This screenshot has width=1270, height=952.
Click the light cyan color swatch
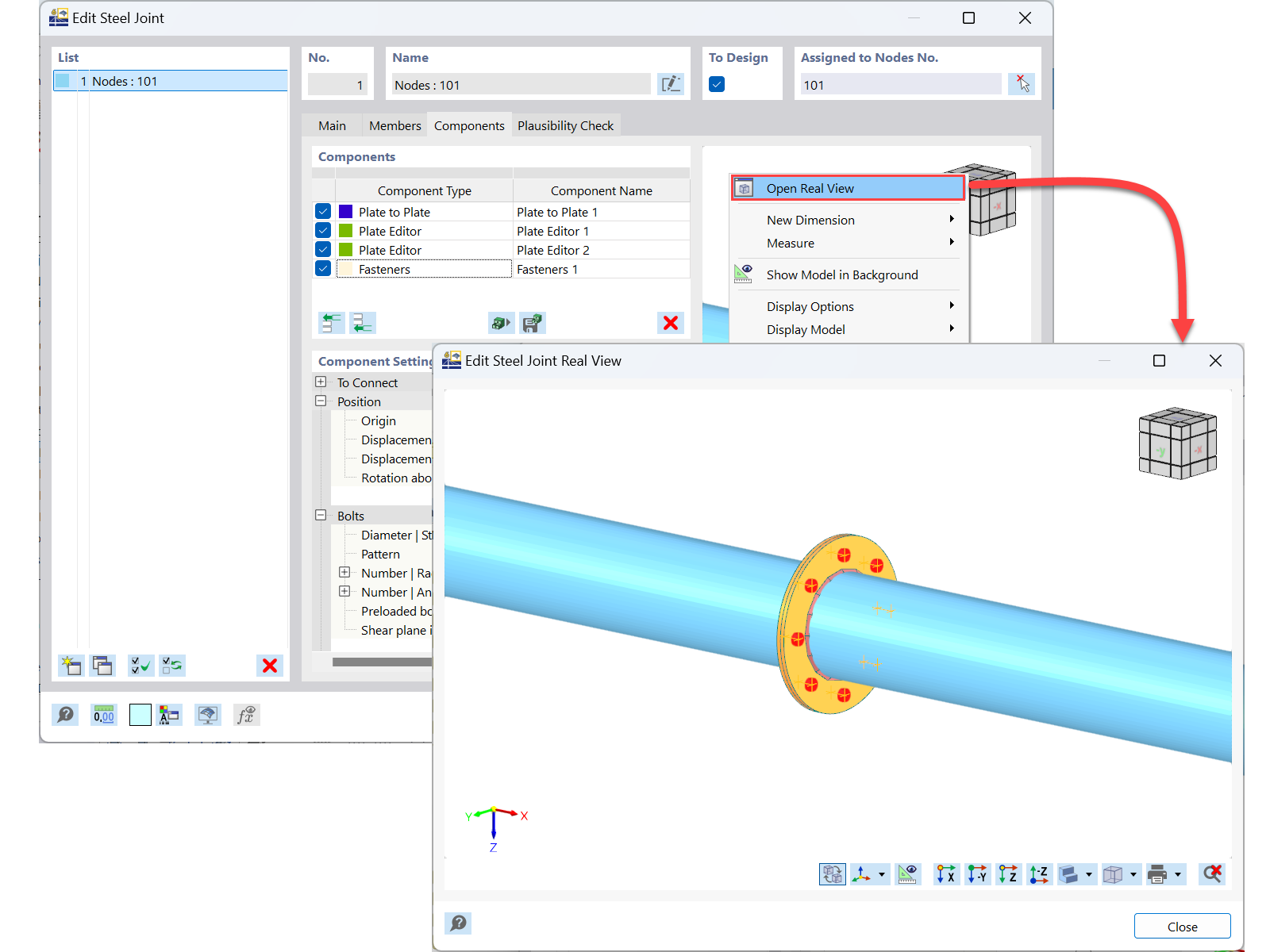point(140,715)
